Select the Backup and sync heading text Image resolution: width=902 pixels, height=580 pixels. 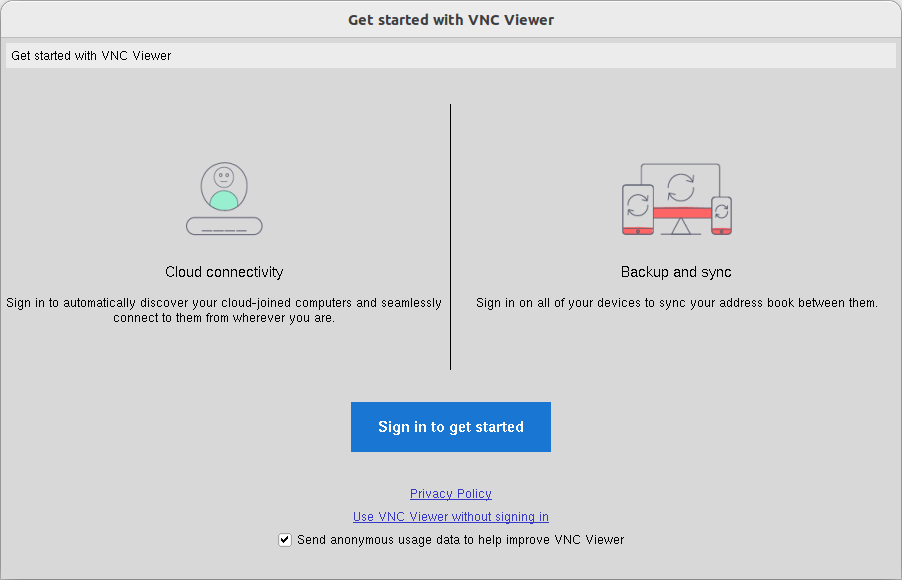tap(676, 272)
